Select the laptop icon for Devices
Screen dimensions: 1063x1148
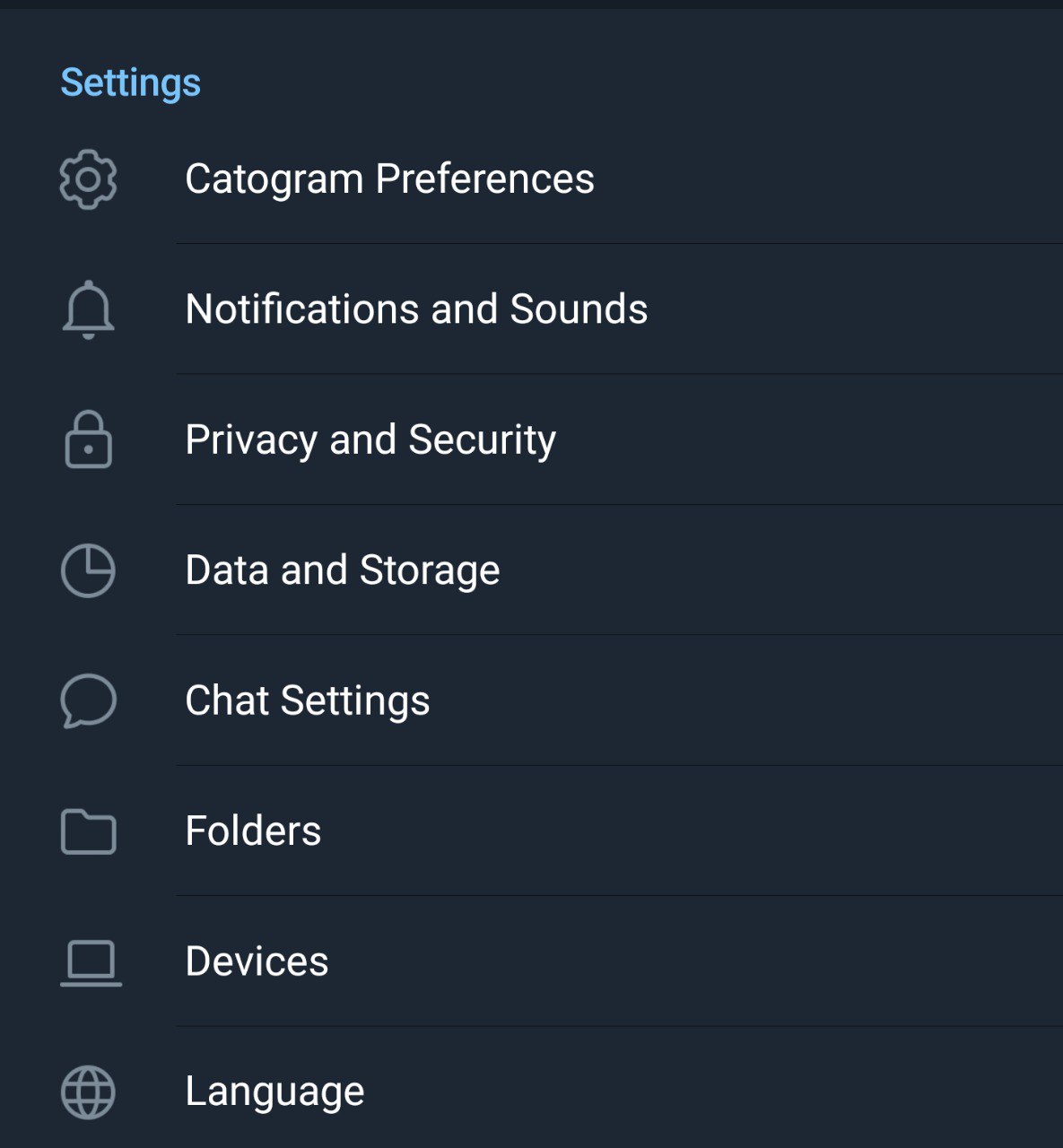[91, 963]
